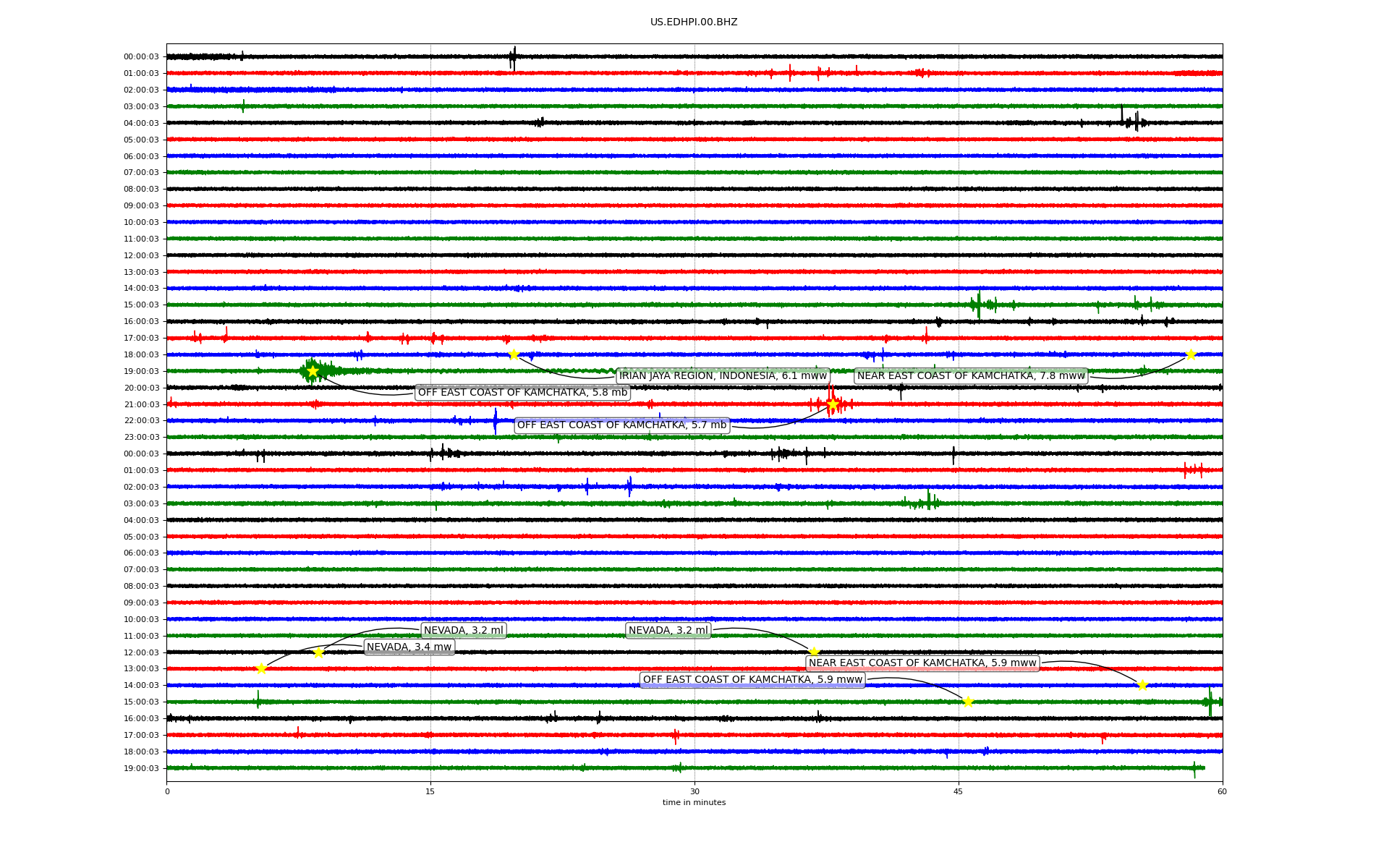Click the 30 tick label on the x-axis

tap(694, 791)
